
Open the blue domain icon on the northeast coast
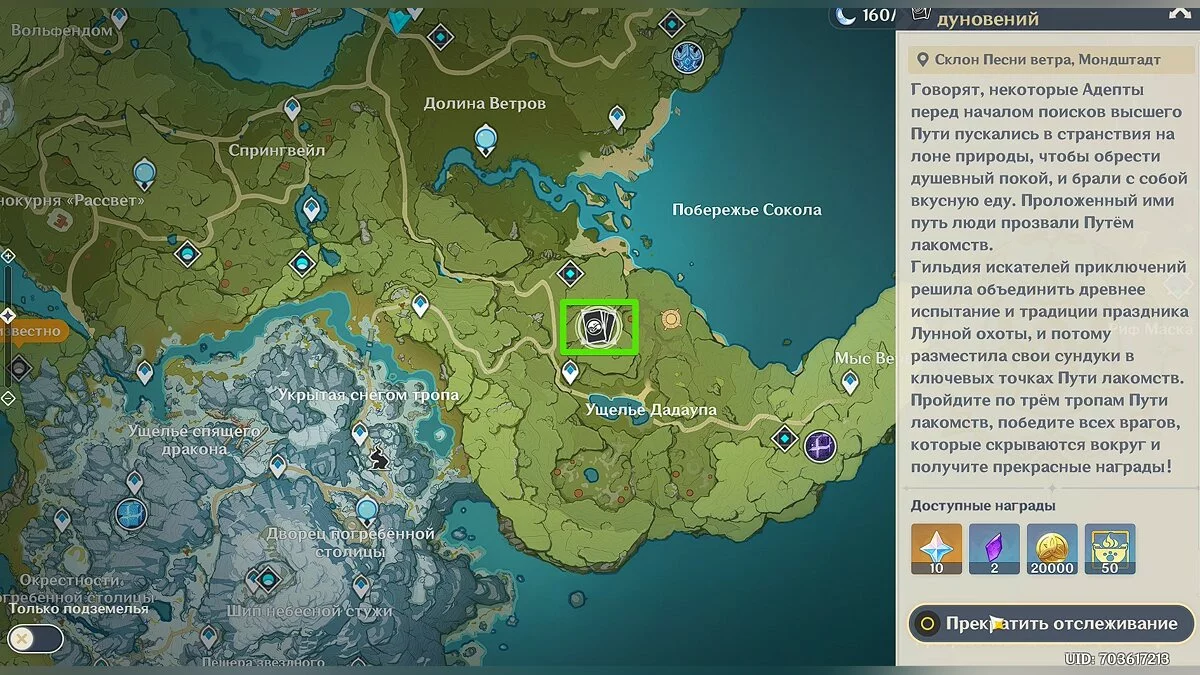coord(687,56)
